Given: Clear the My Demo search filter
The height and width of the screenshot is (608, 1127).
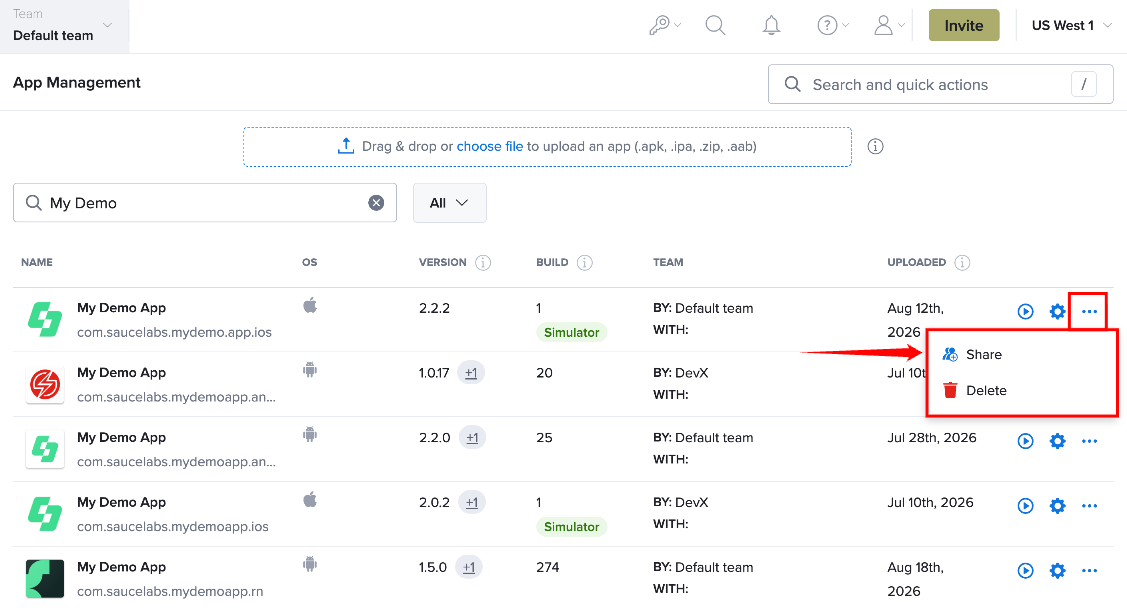Looking at the screenshot, I should (376, 203).
